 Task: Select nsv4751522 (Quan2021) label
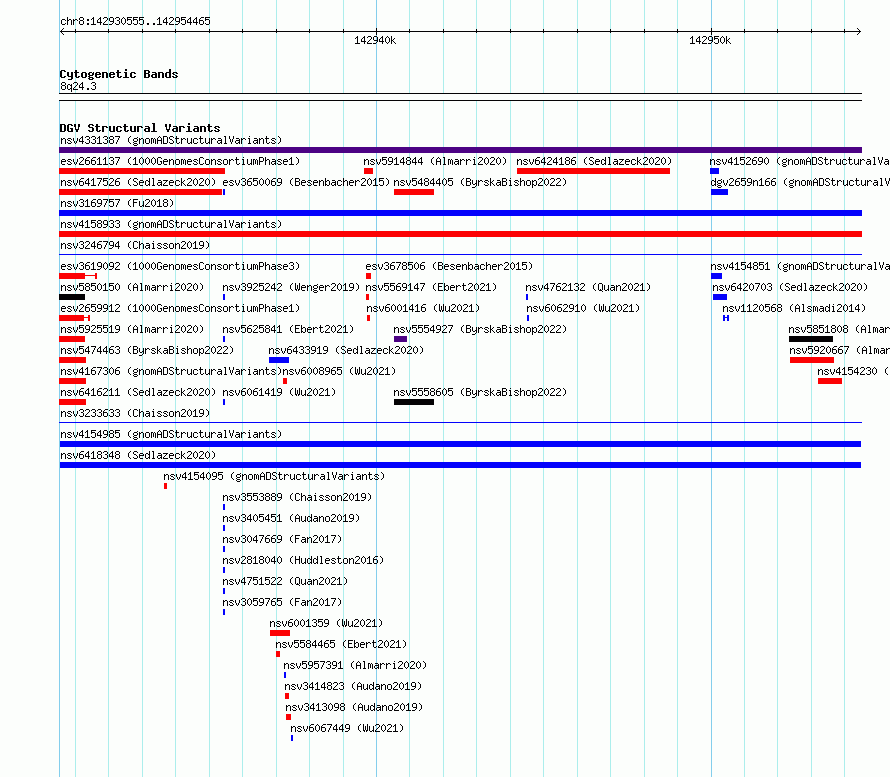tap(285, 581)
